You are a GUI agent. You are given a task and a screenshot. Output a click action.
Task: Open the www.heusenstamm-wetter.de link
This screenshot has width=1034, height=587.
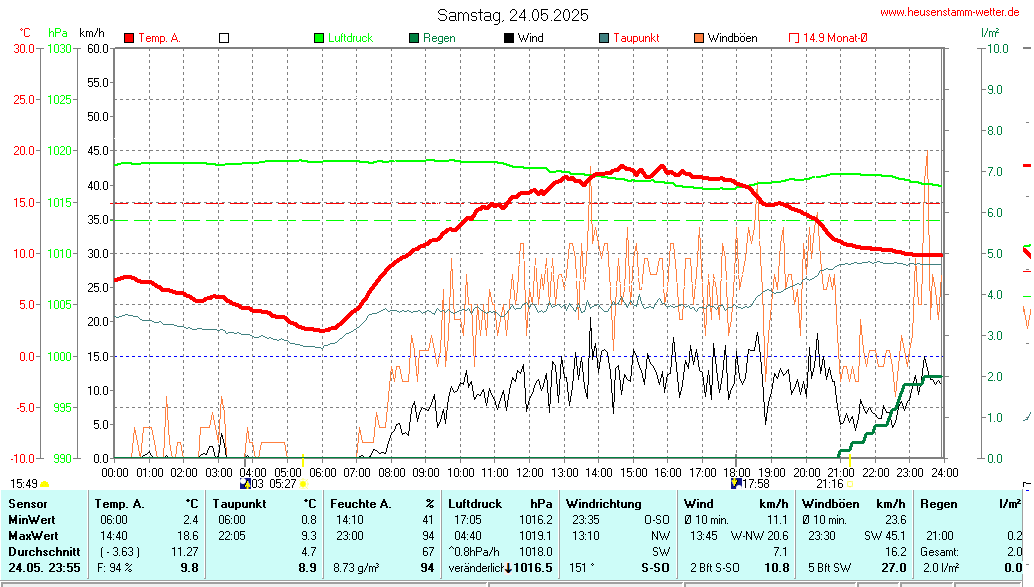(x=949, y=12)
